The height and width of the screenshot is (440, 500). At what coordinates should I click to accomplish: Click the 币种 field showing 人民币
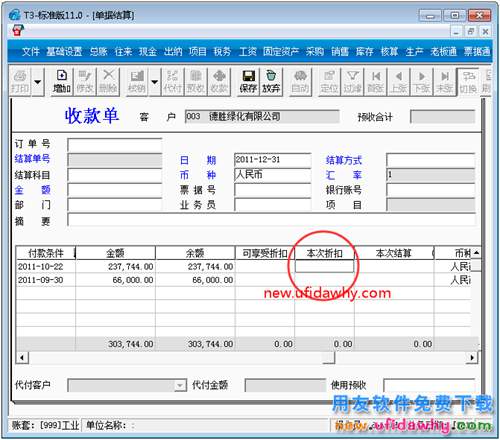[273, 175]
